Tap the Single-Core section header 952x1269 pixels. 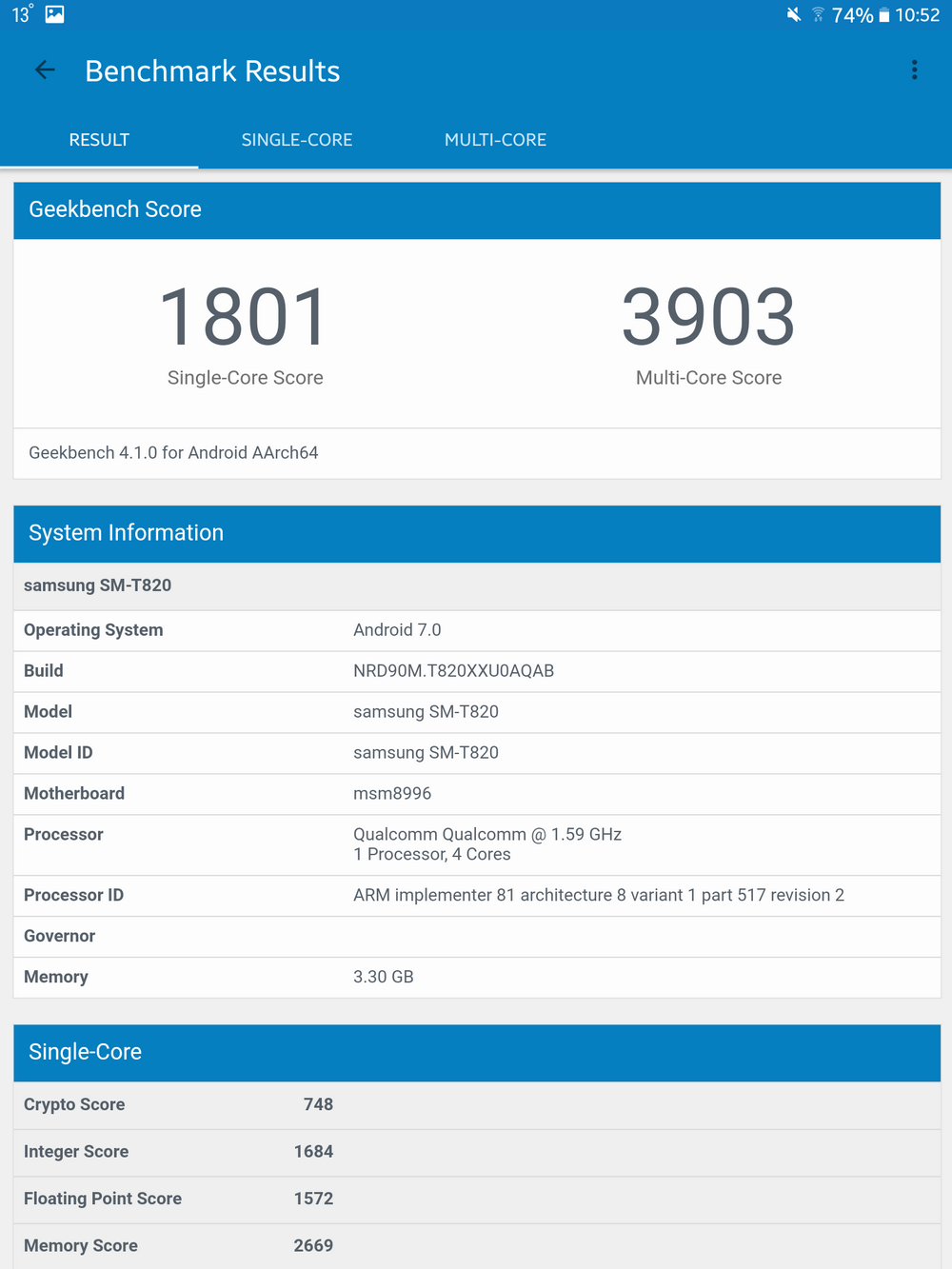click(477, 1053)
